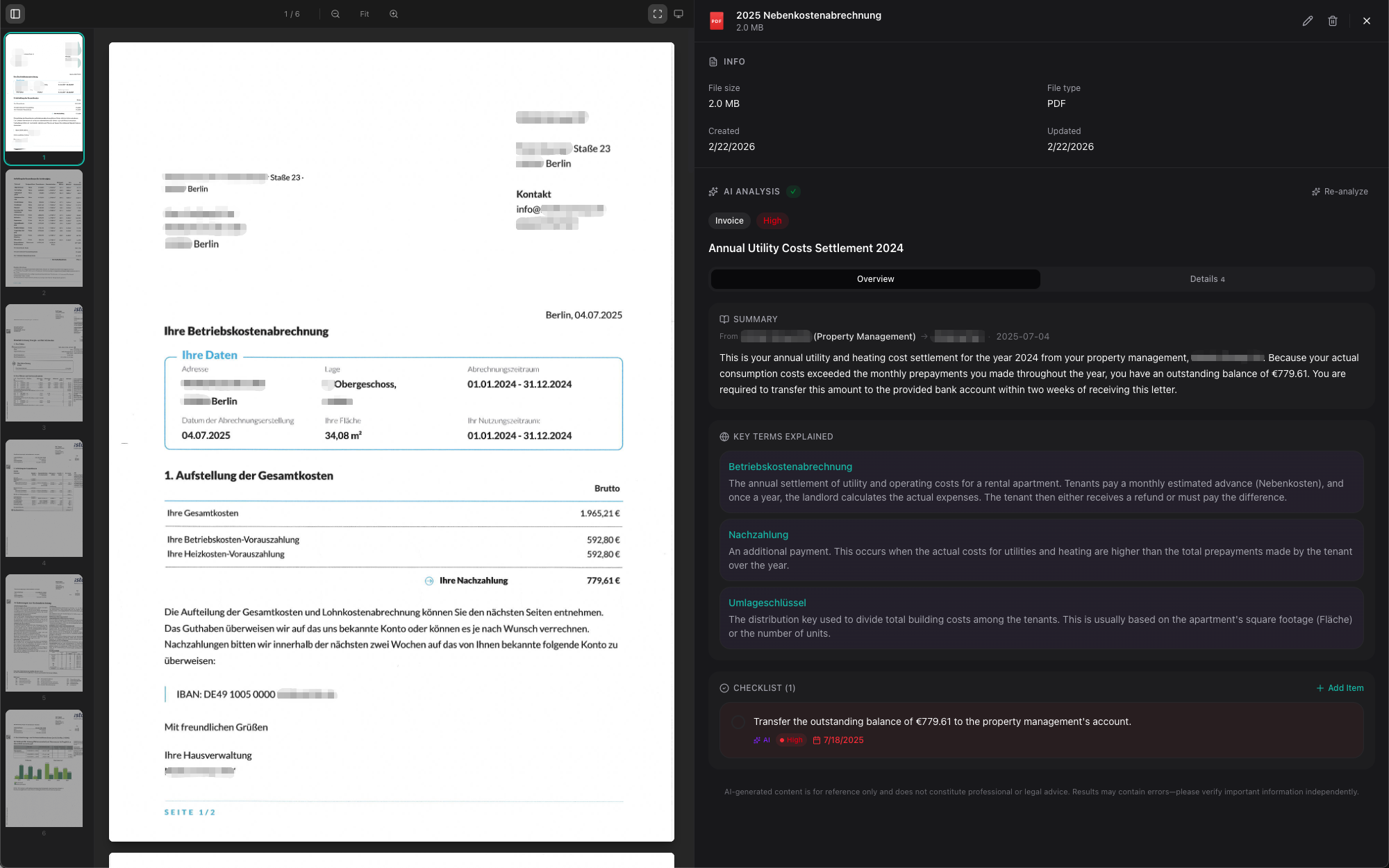Click the red PDF file icon
The image size is (1389, 868).
[x=717, y=21]
